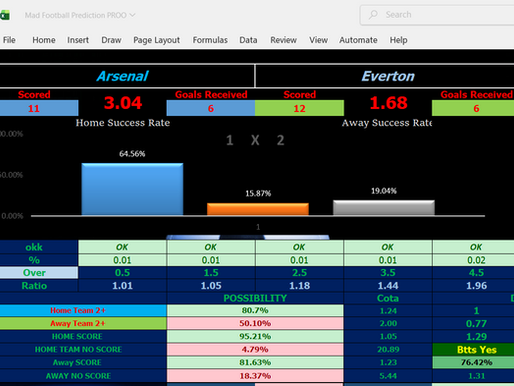Select the 'Away Team 2+' row label
Screen dimensions: 514x386
click(83, 323)
